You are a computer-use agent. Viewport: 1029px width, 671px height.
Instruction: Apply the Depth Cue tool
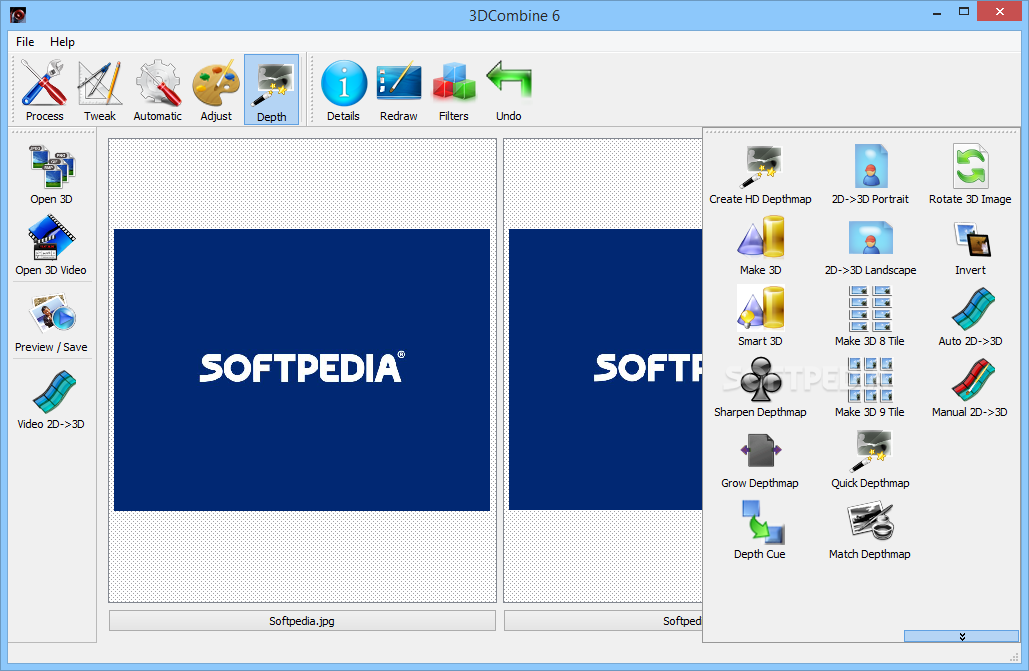coord(760,530)
